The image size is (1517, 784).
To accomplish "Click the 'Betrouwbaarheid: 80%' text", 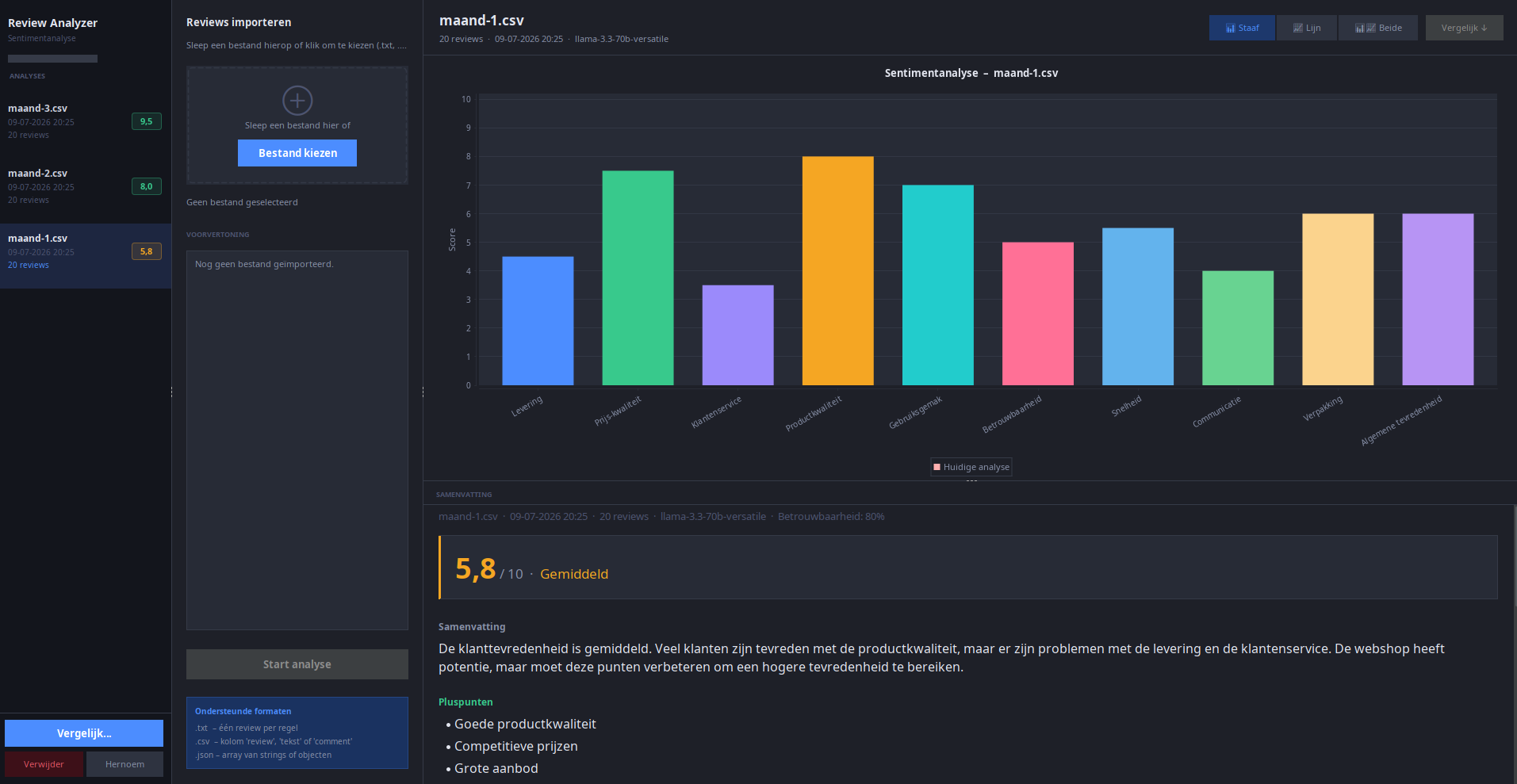I will [831, 516].
